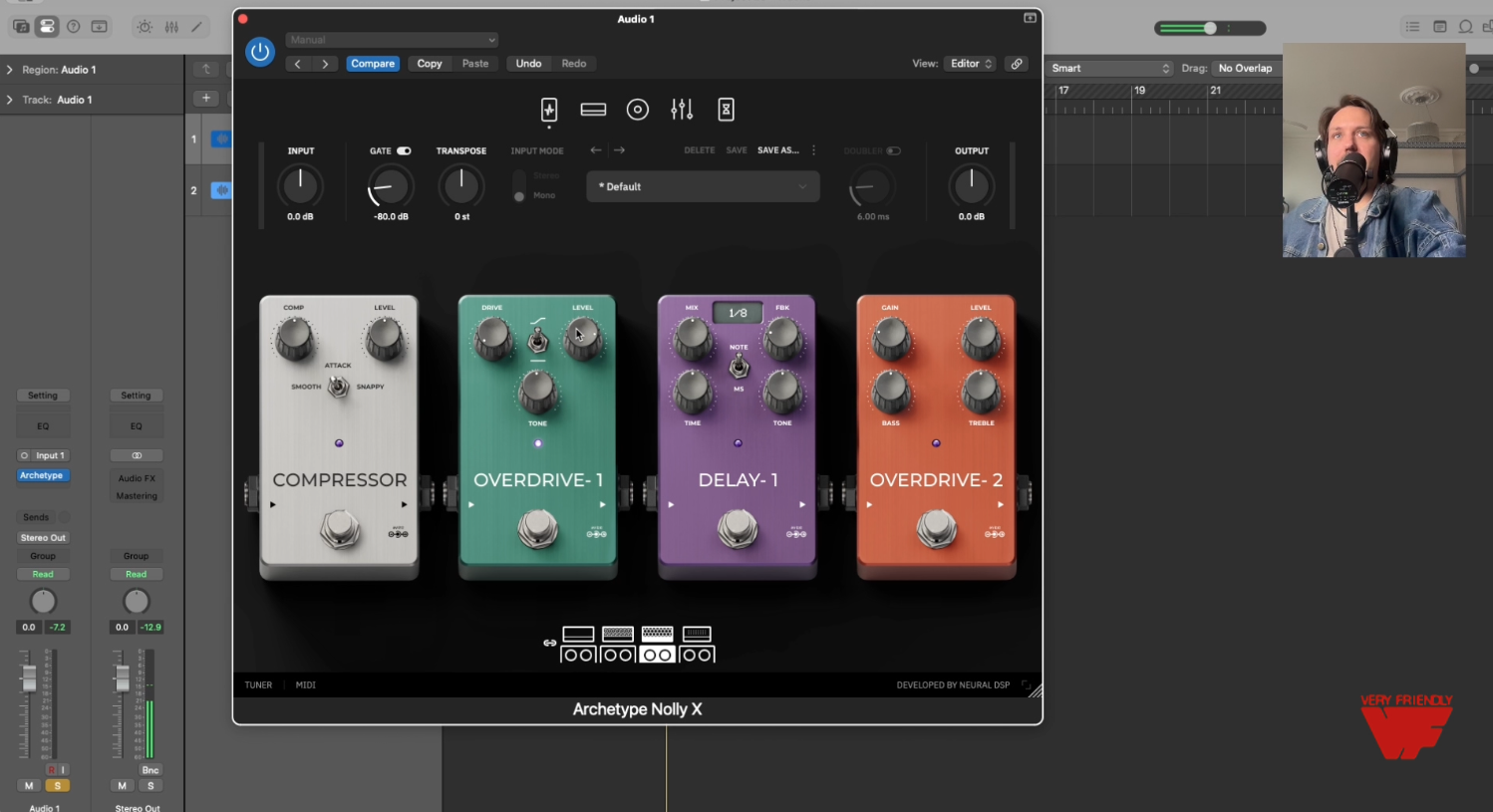
Task: Click the Undo button
Action: (528, 64)
